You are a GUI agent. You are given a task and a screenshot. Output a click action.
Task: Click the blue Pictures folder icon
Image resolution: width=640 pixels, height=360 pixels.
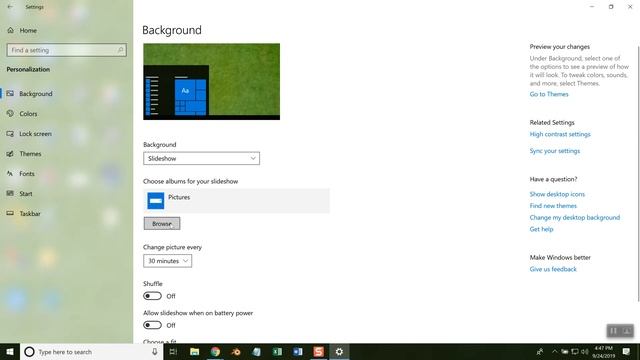(156, 201)
